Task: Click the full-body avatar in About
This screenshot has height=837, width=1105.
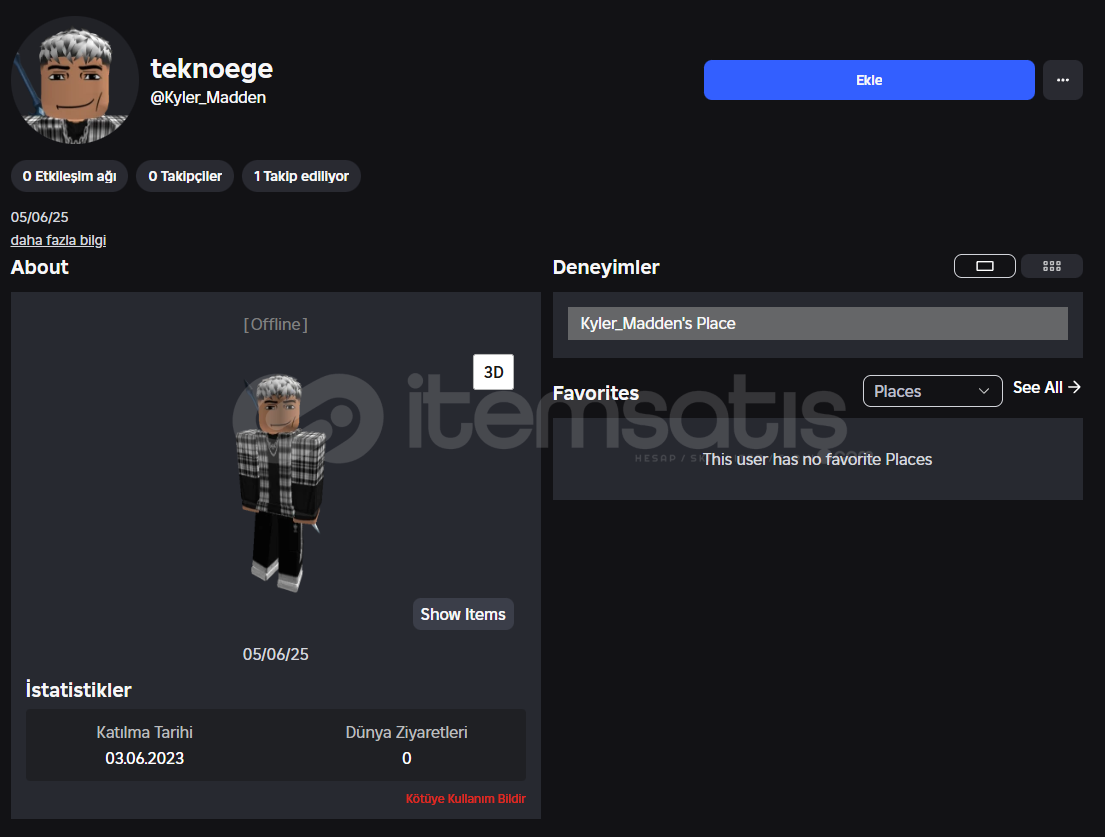Action: [x=281, y=483]
